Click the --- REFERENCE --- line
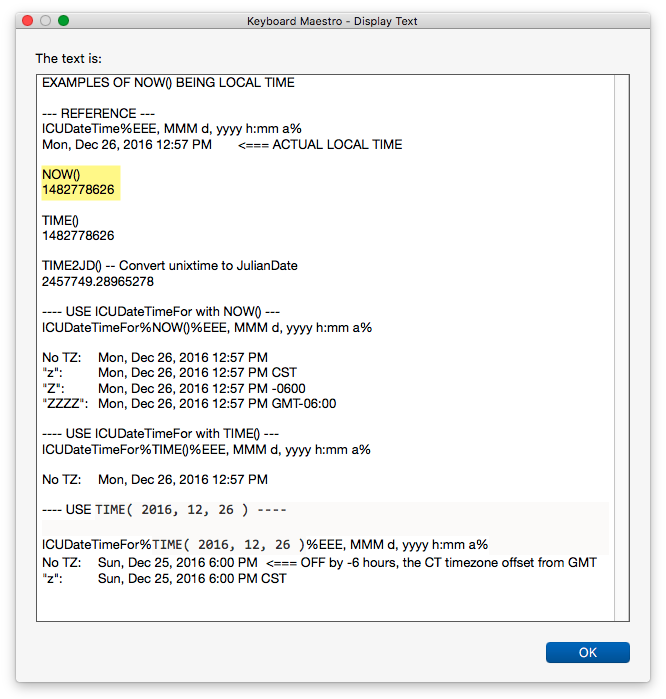Image resolution: width=666 pixels, height=699 pixels. (98, 113)
